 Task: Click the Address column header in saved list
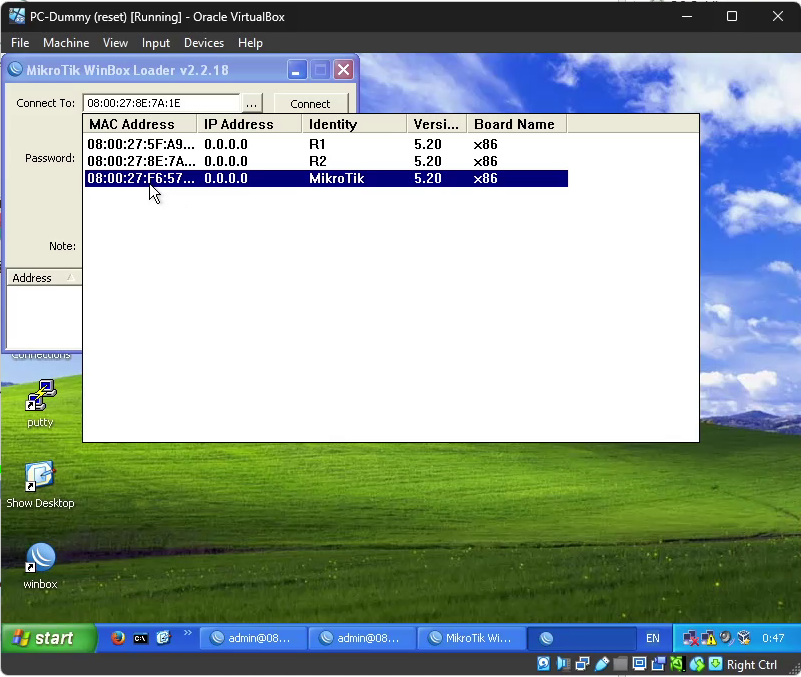point(44,277)
